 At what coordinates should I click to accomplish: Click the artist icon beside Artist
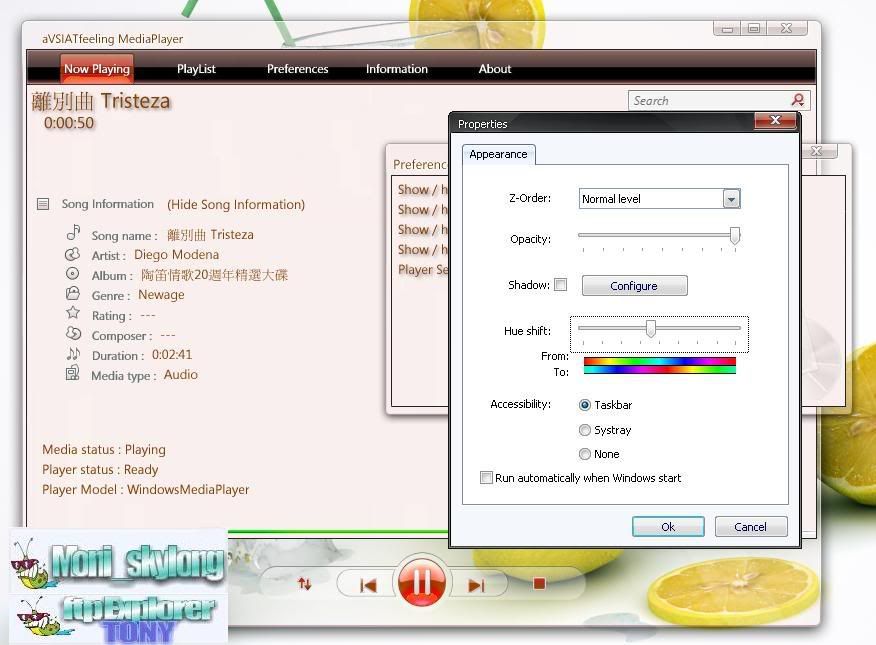[73, 254]
